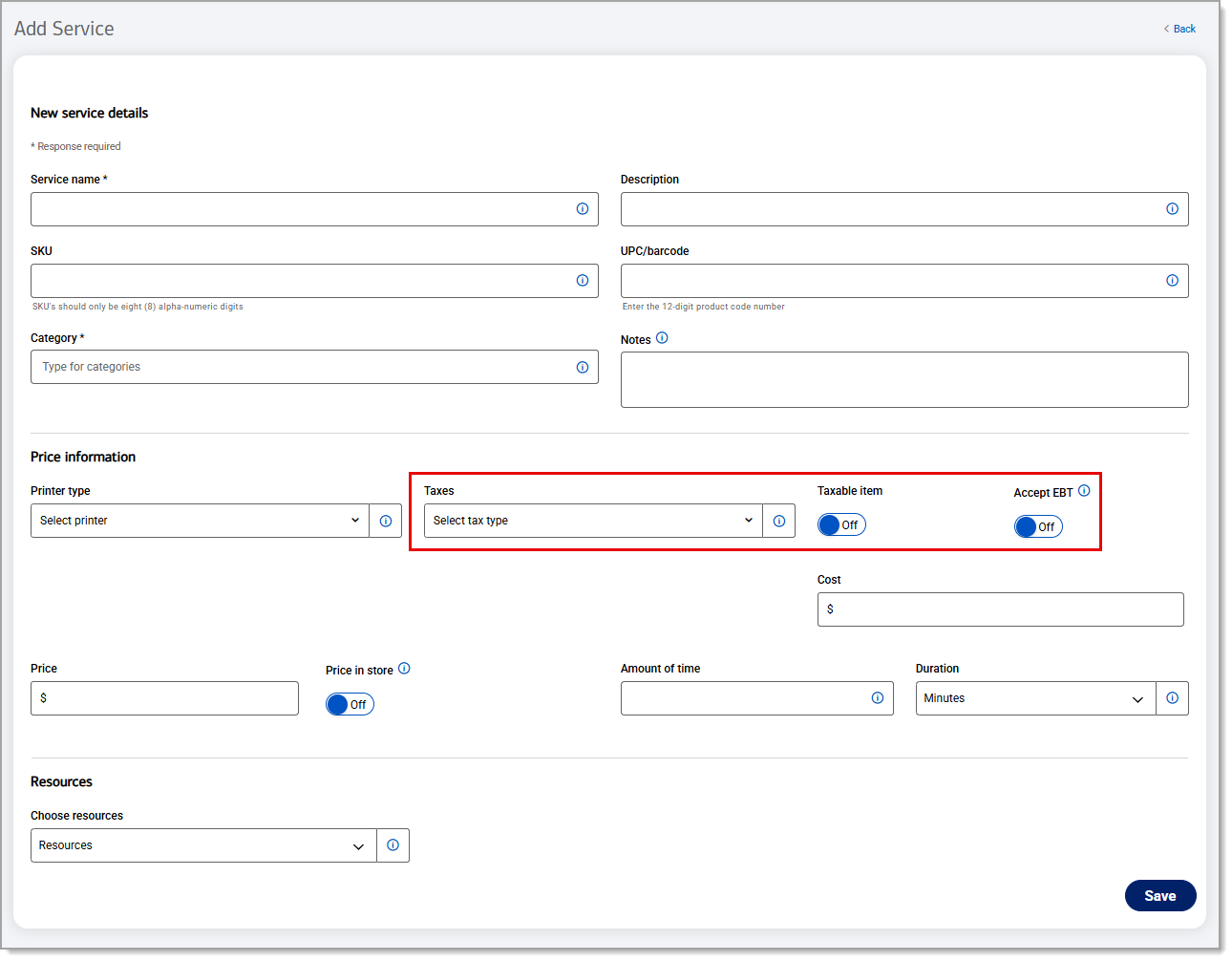
Task: Click into the Cost field
Action: click(1001, 609)
